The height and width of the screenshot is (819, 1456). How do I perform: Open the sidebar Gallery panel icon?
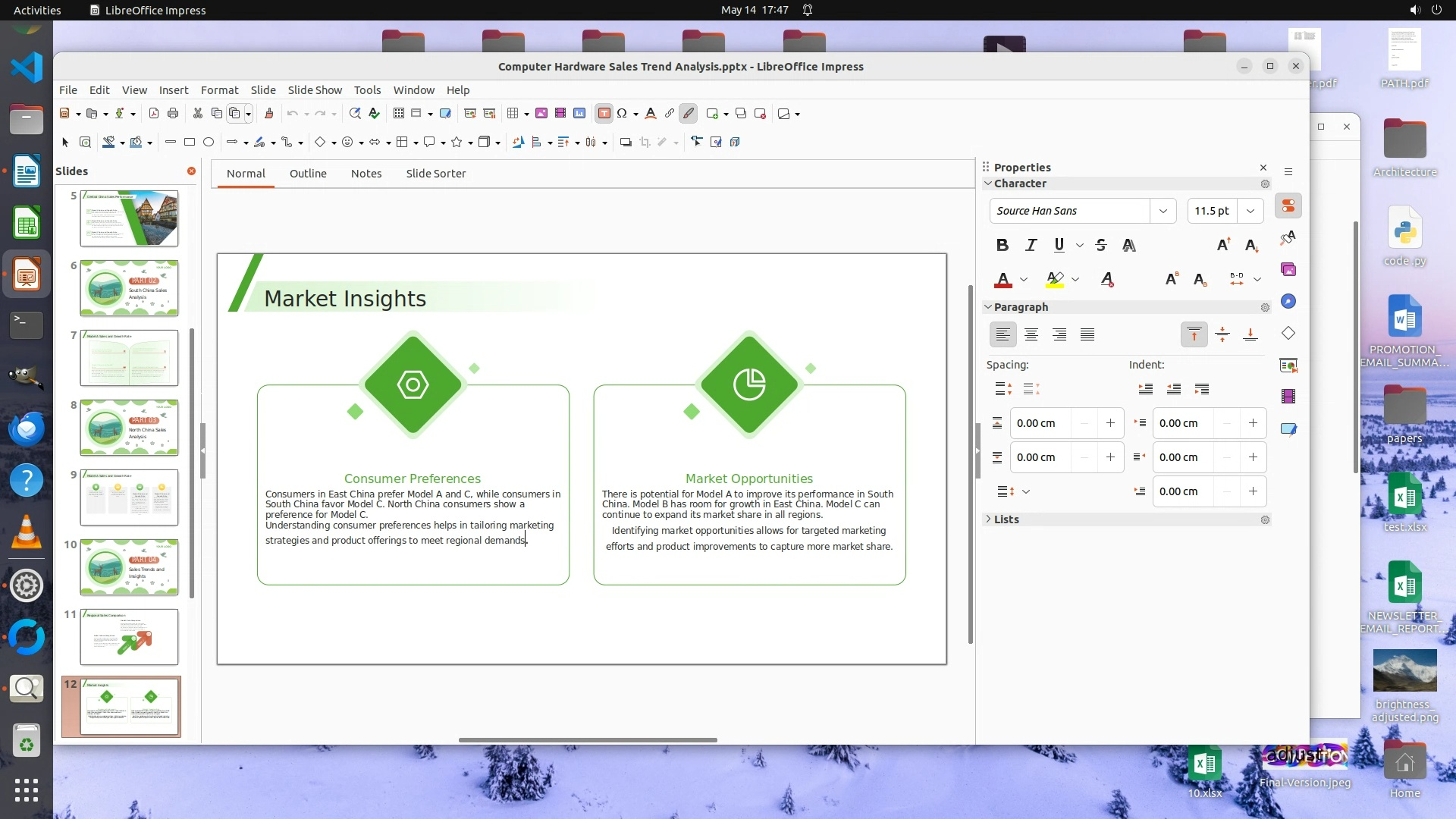1288,270
